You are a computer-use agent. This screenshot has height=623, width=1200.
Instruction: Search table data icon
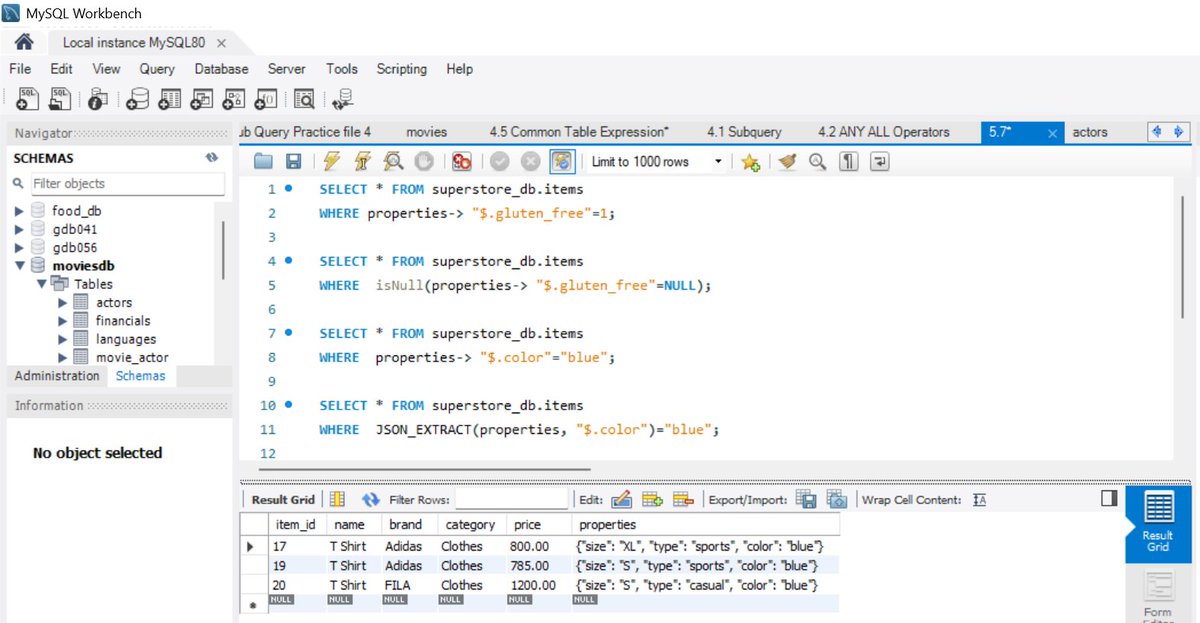coord(304,98)
